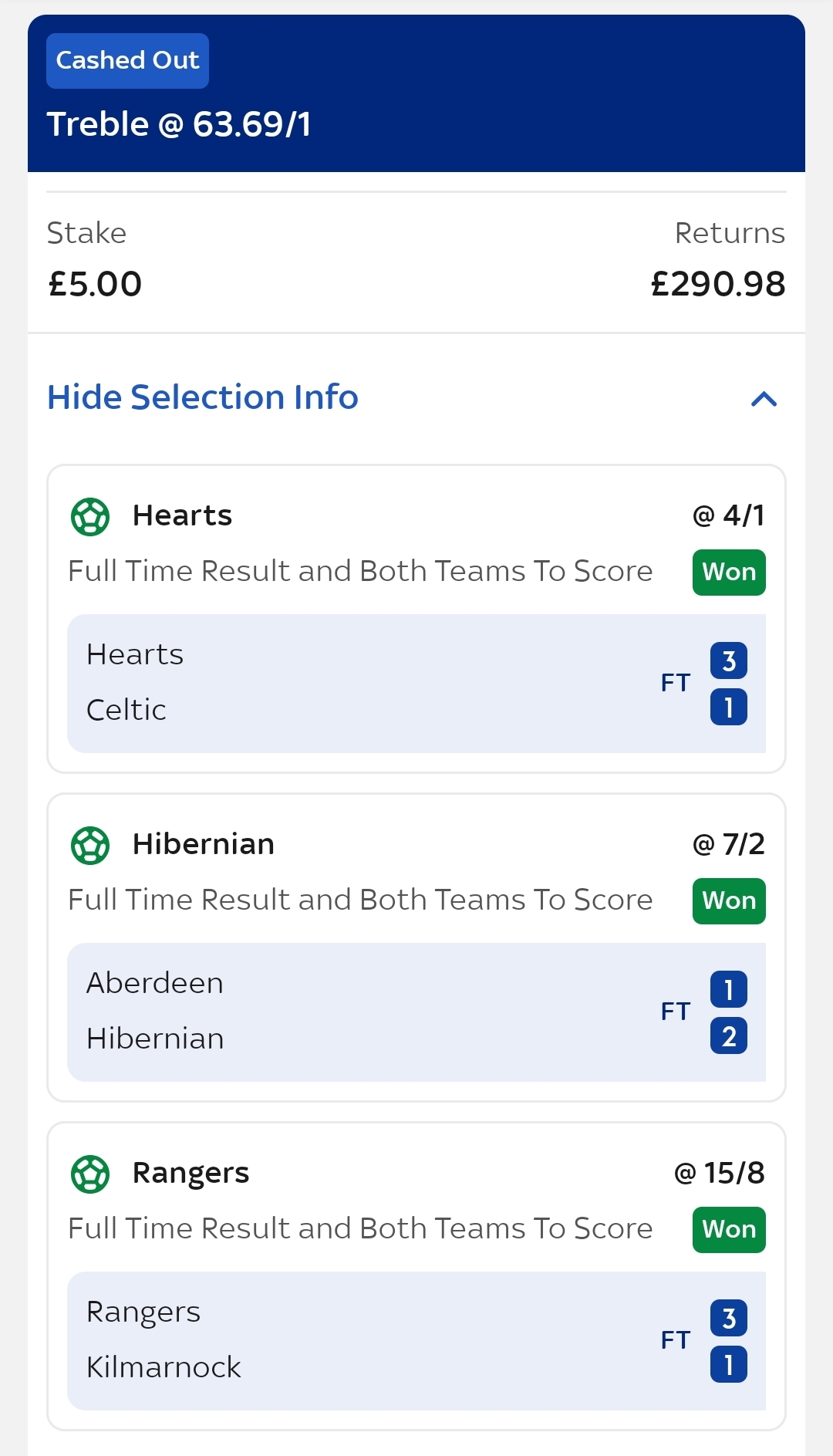Click the football icon beside Hibernian

coord(90,845)
